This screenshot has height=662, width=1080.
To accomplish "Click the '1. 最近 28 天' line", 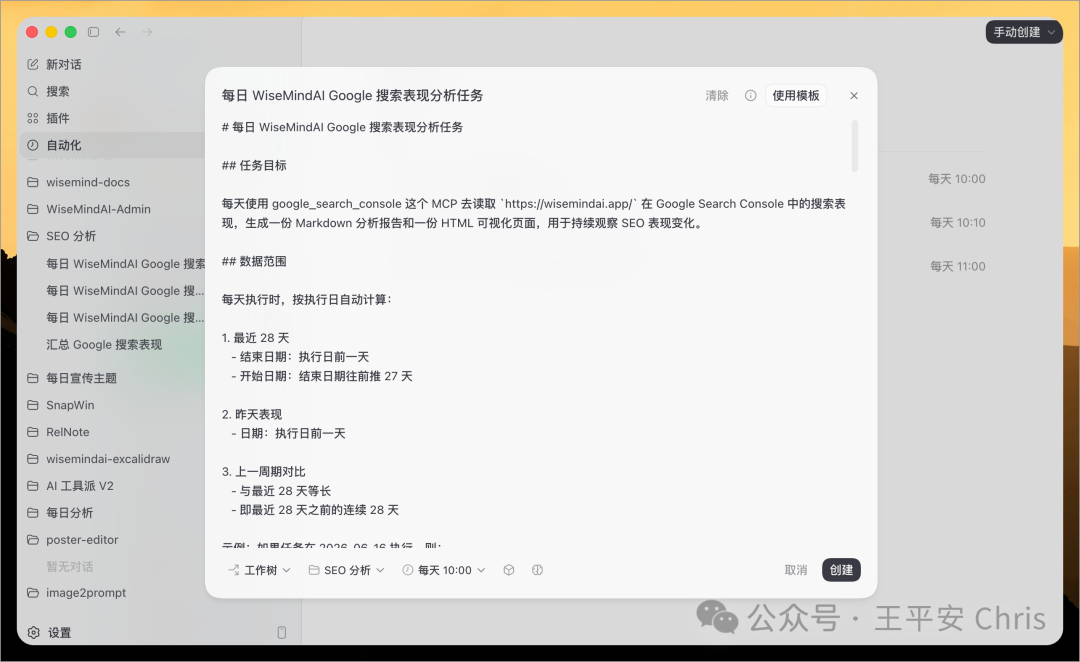I will tap(256, 338).
